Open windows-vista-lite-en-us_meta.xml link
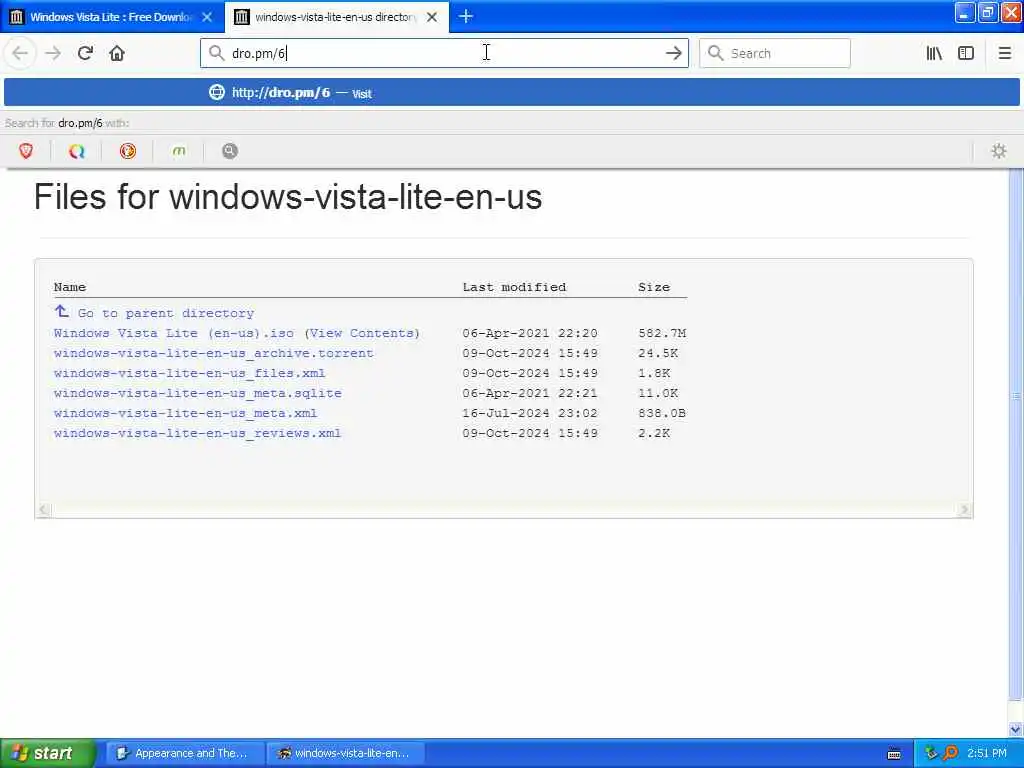 (185, 413)
